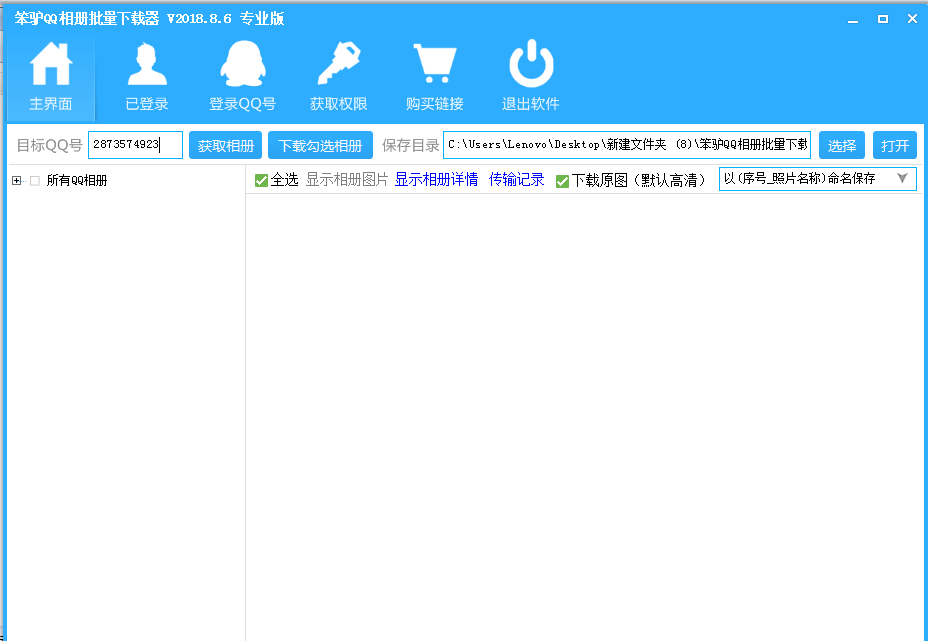Toggle the 全选 checkbox
This screenshot has width=928, height=641.
[261, 180]
